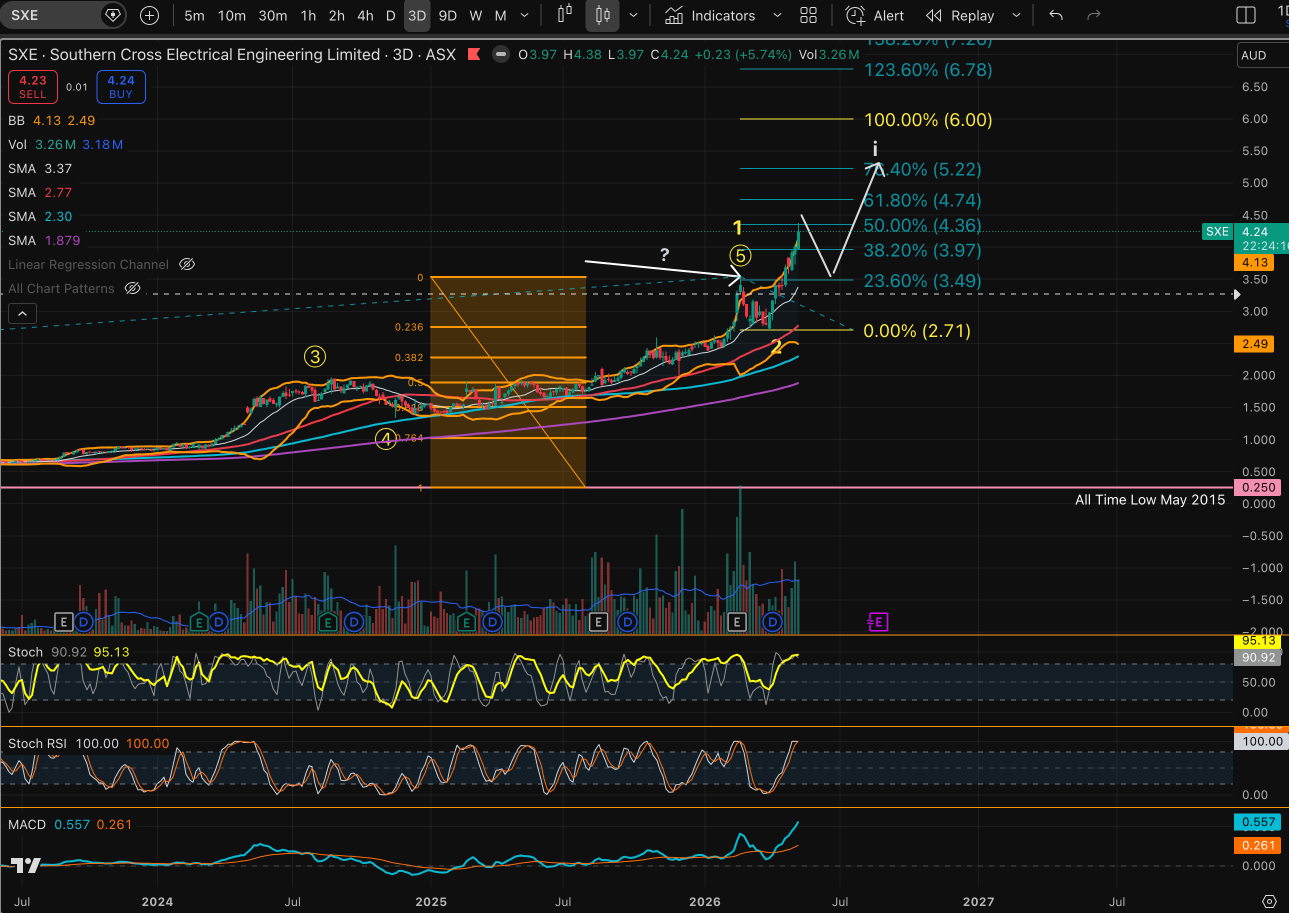Select the SMA 2.30 legend
Viewport: 1289px width, 913px height.
(x=40, y=216)
